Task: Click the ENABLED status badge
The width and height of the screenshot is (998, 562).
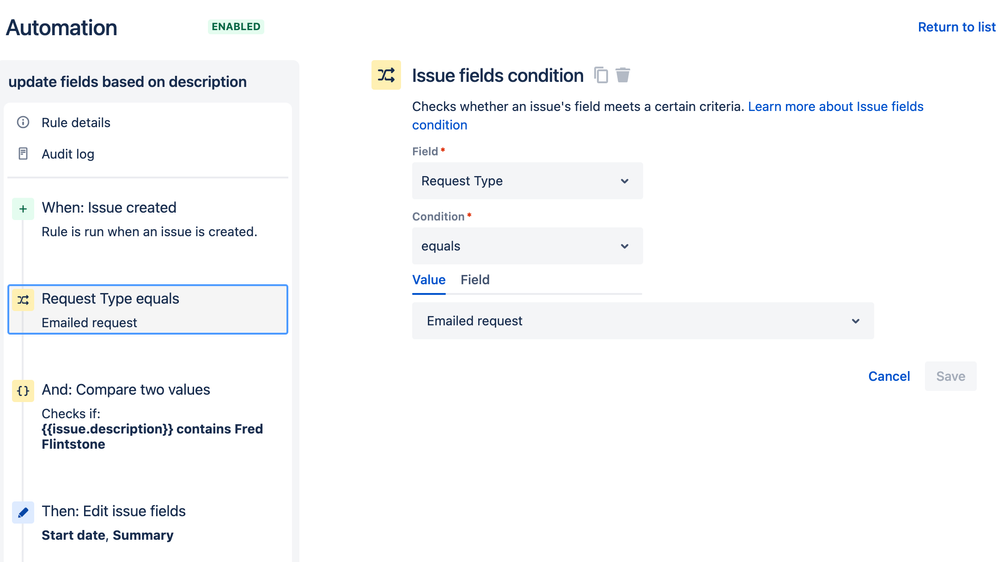Action: point(236,27)
